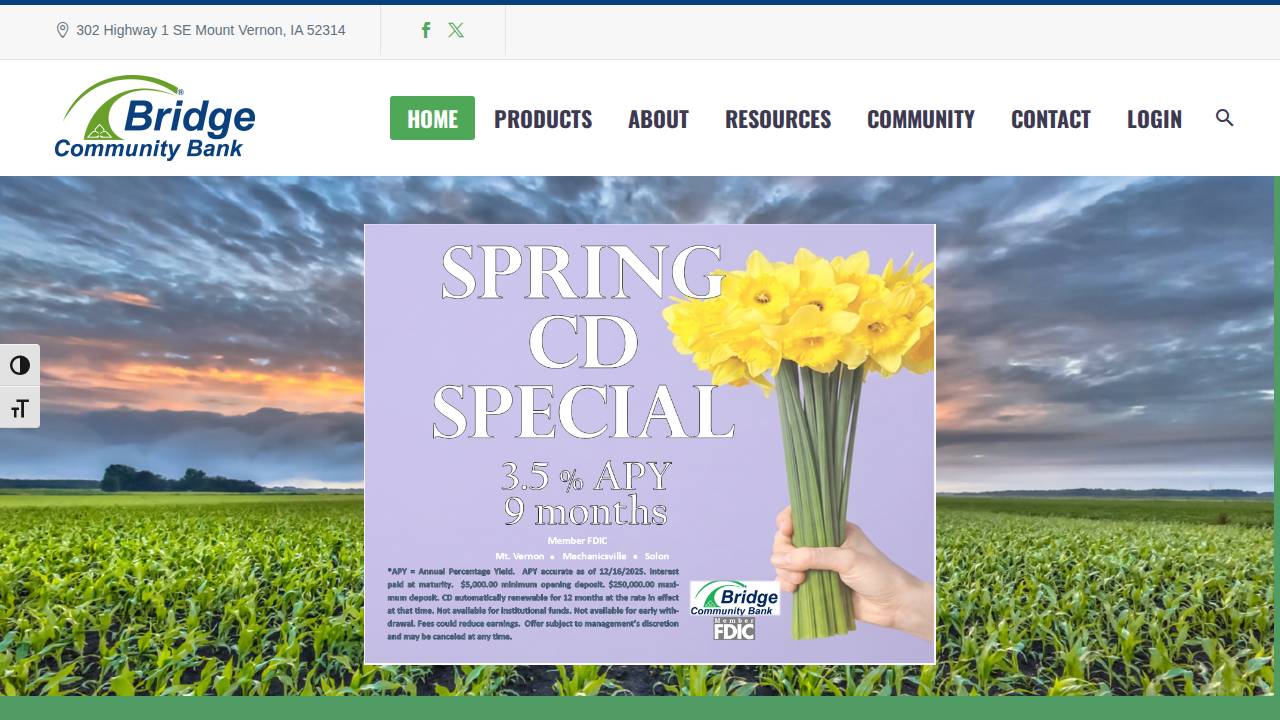Click the Bridge Community Bank header logo
The image size is (1280, 720).
click(x=155, y=117)
